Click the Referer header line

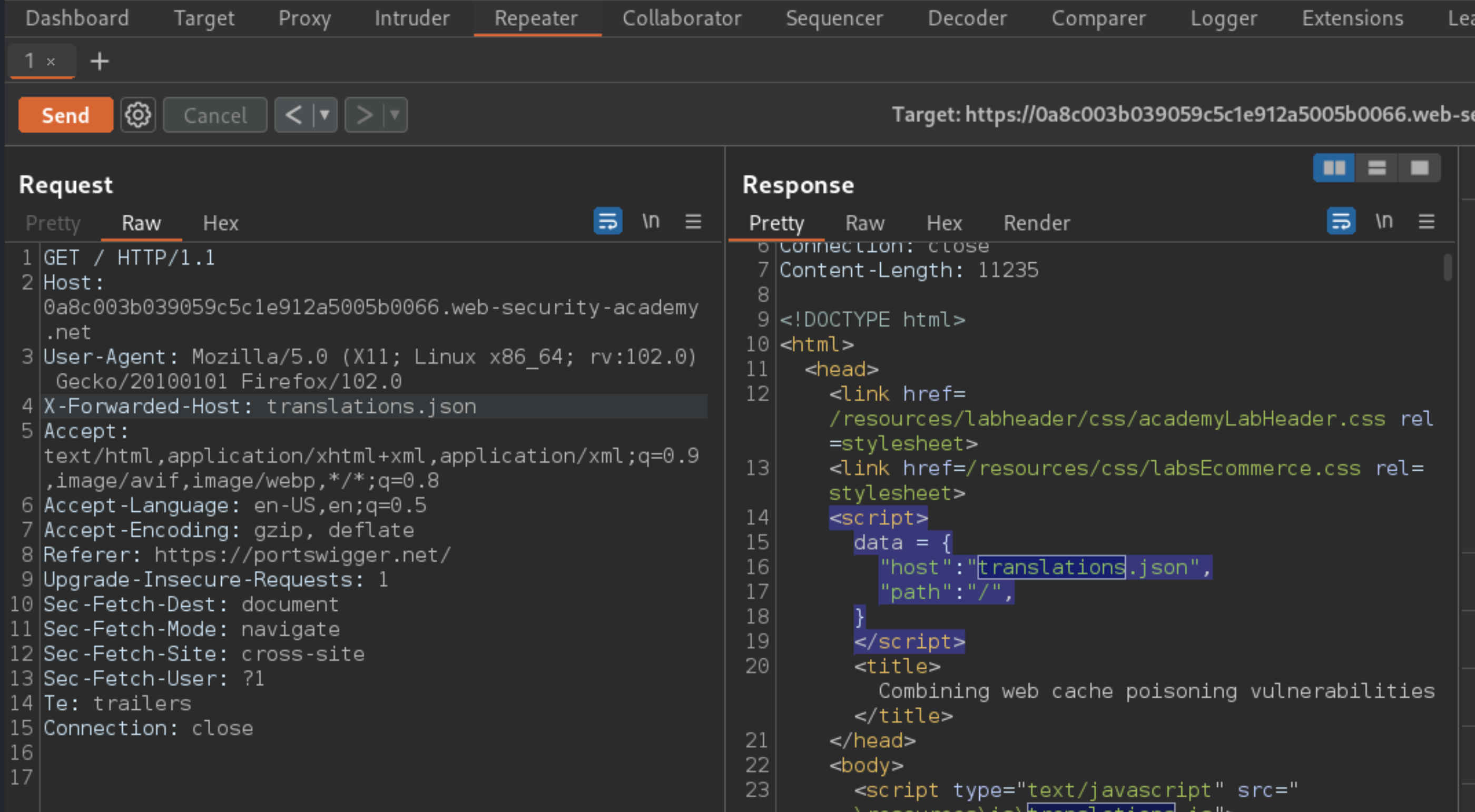point(248,554)
